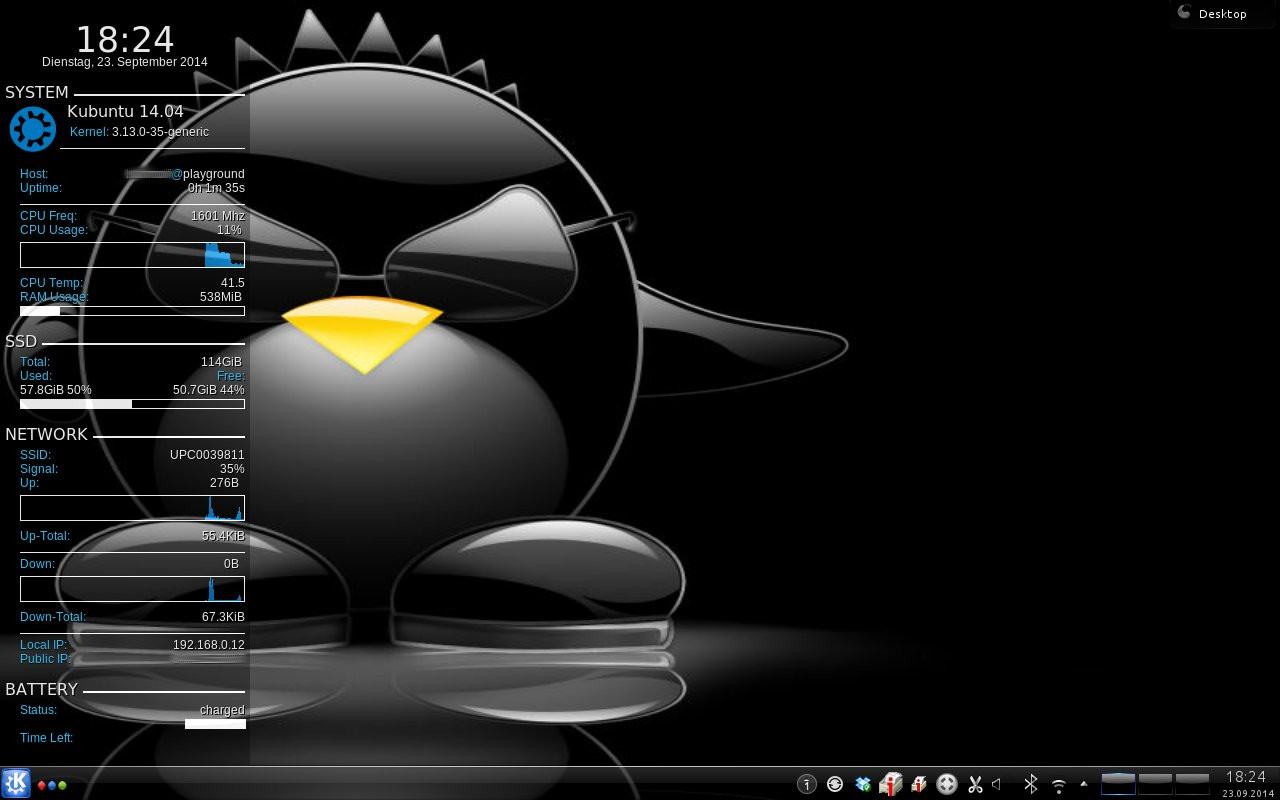Switch to the second virtual desktop in pager
Image resolution: width=1280 pixels, height=800 pixels.
coord(1155,783)
